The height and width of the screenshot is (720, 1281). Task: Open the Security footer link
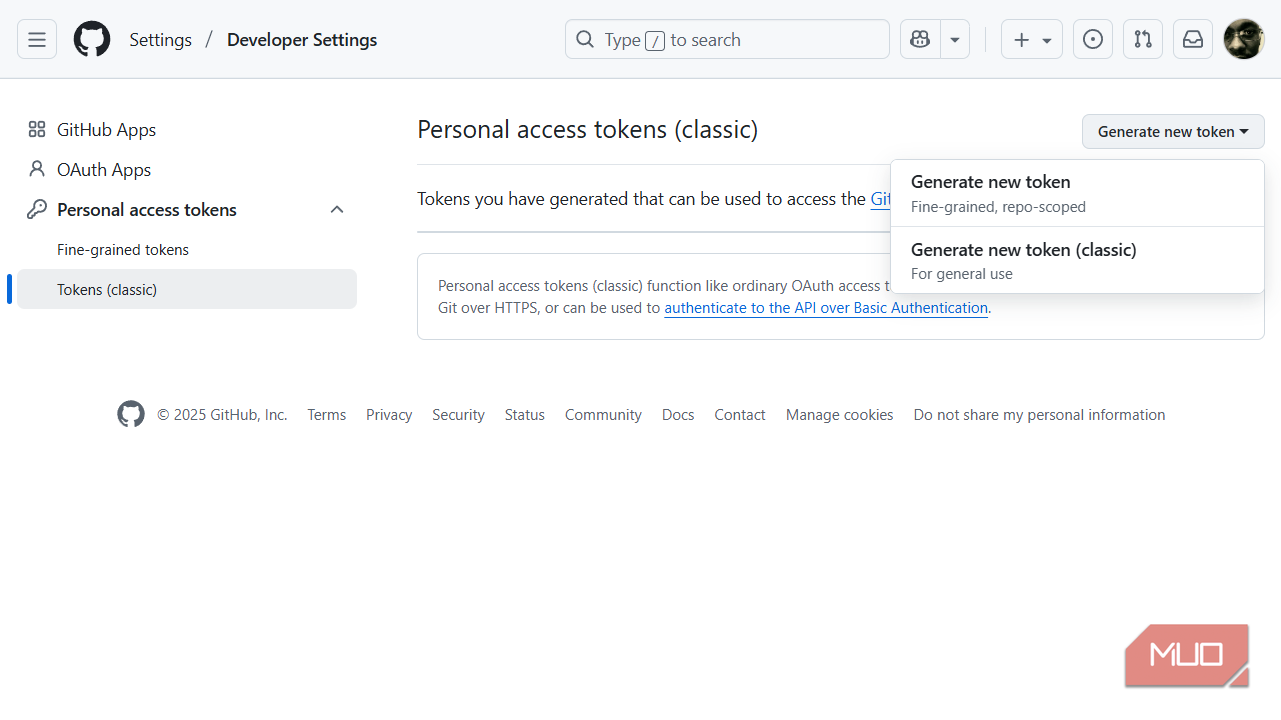click(458, 415)
